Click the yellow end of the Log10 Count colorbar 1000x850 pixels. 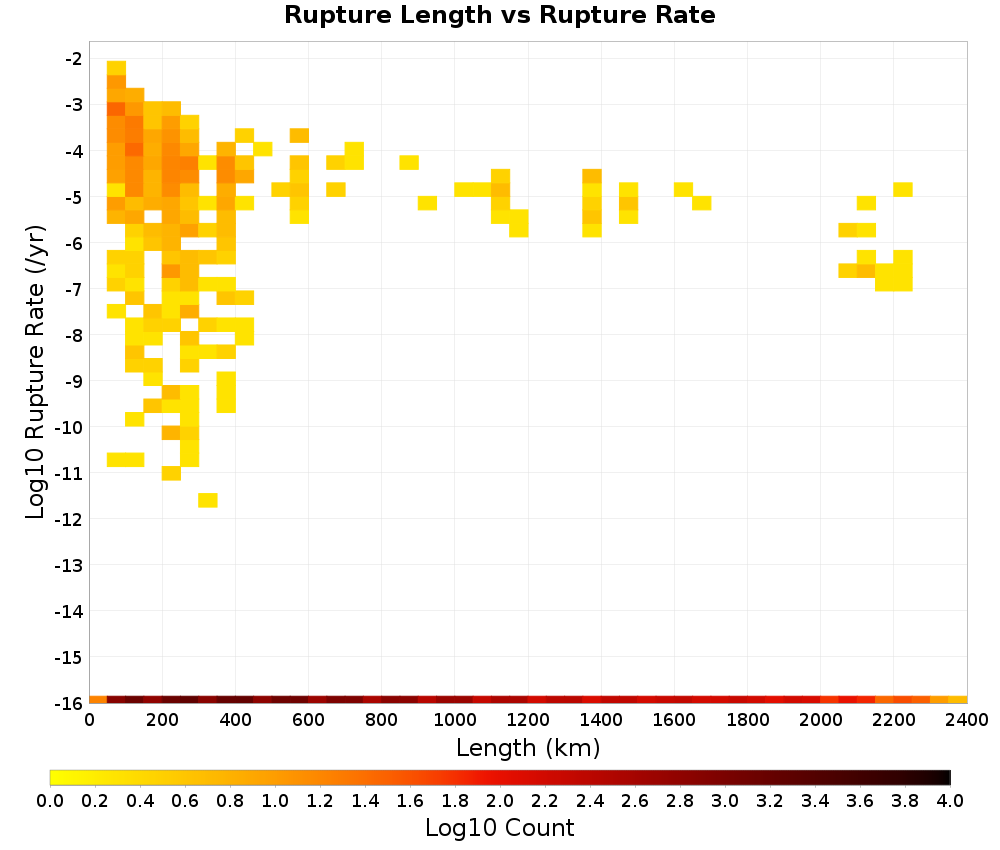pos(57,777)
